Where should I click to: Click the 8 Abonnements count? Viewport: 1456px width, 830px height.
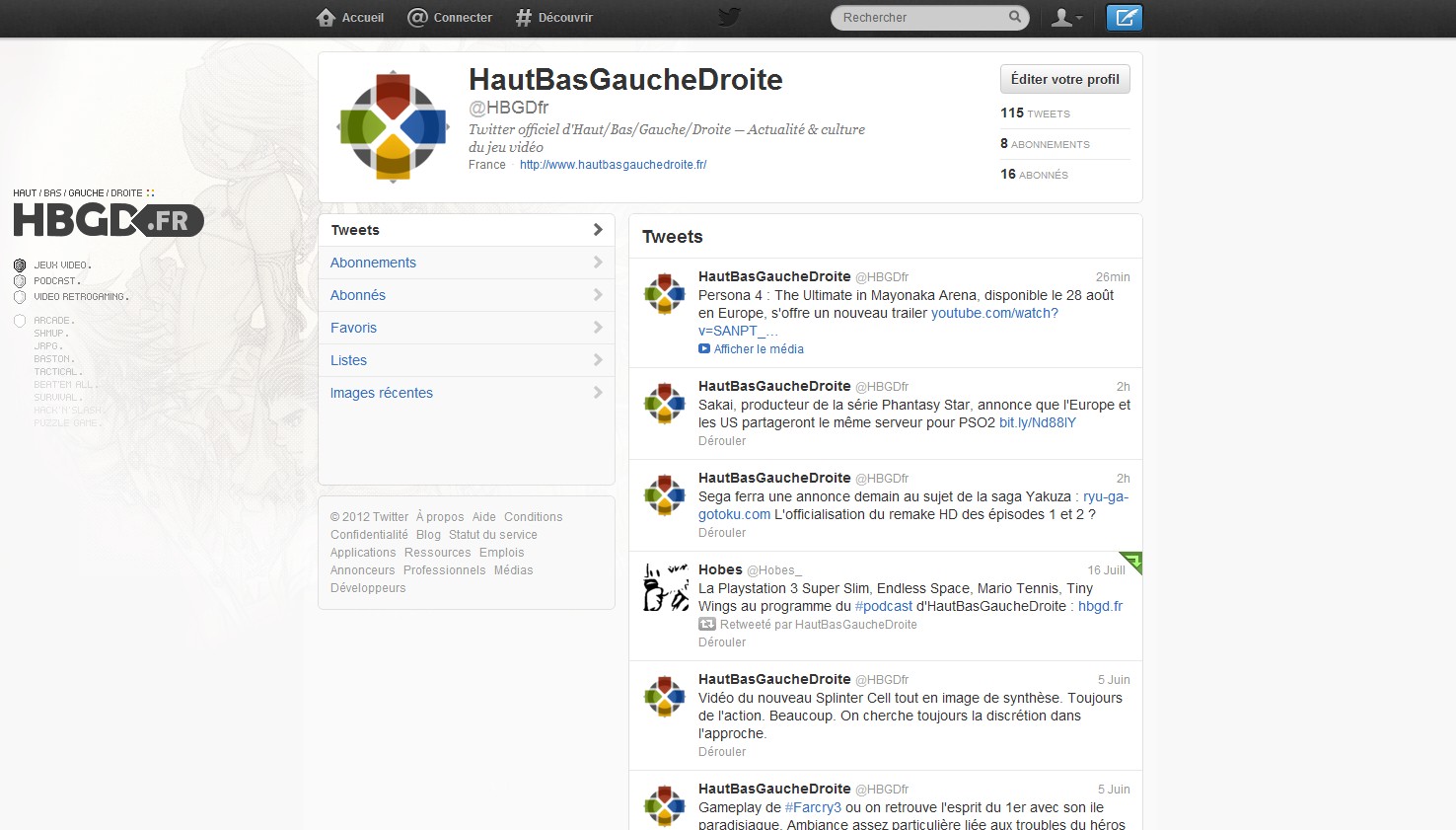click(x=1045, y=144)
